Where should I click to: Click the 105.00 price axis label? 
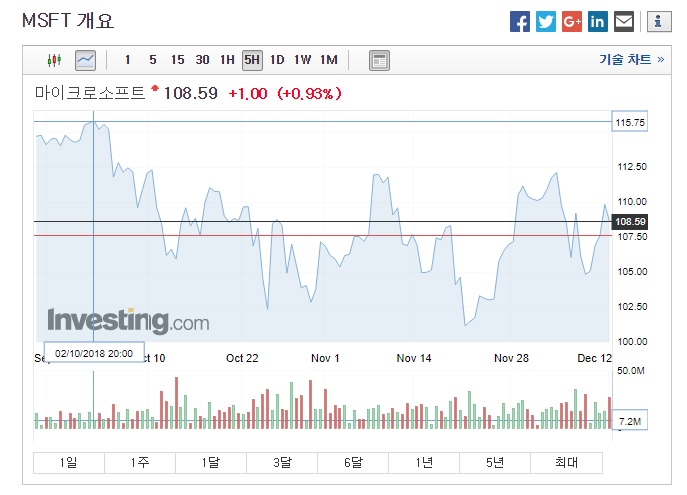632,272
